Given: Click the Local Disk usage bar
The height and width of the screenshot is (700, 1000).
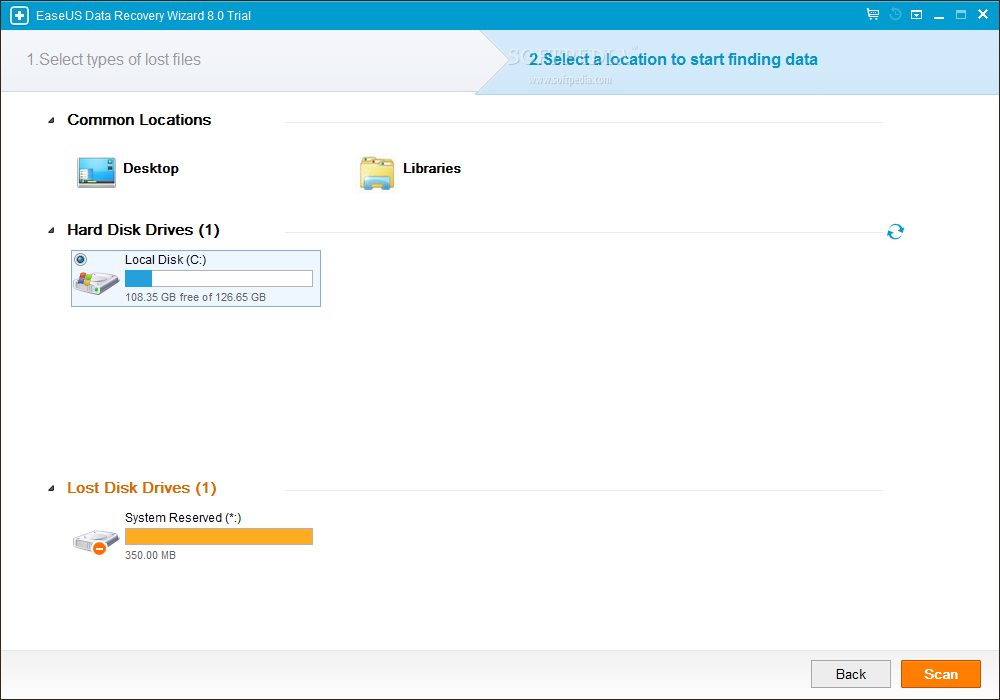Looking at the screenshot, I should (x=219, y=279).
